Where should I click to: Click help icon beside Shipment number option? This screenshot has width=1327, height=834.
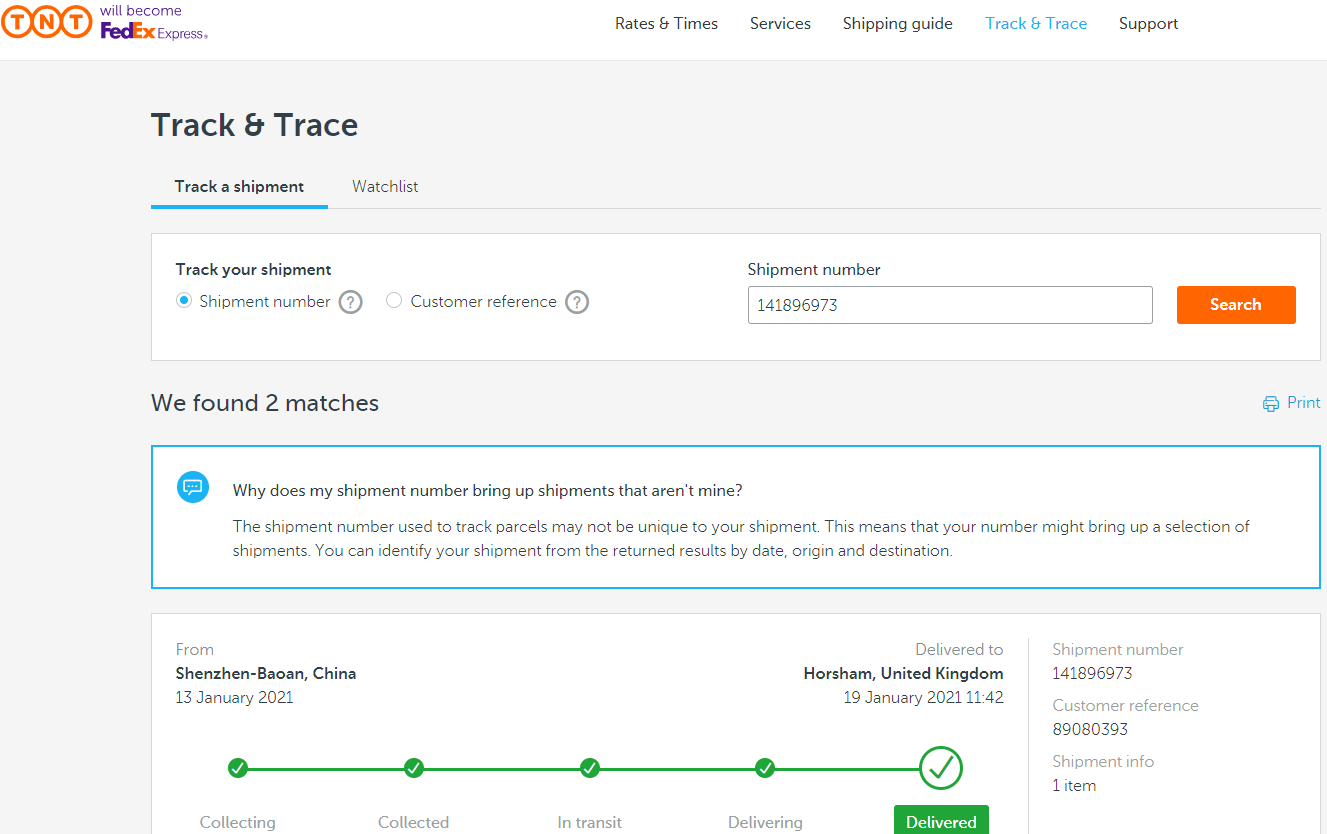click(x=350, y=302)
